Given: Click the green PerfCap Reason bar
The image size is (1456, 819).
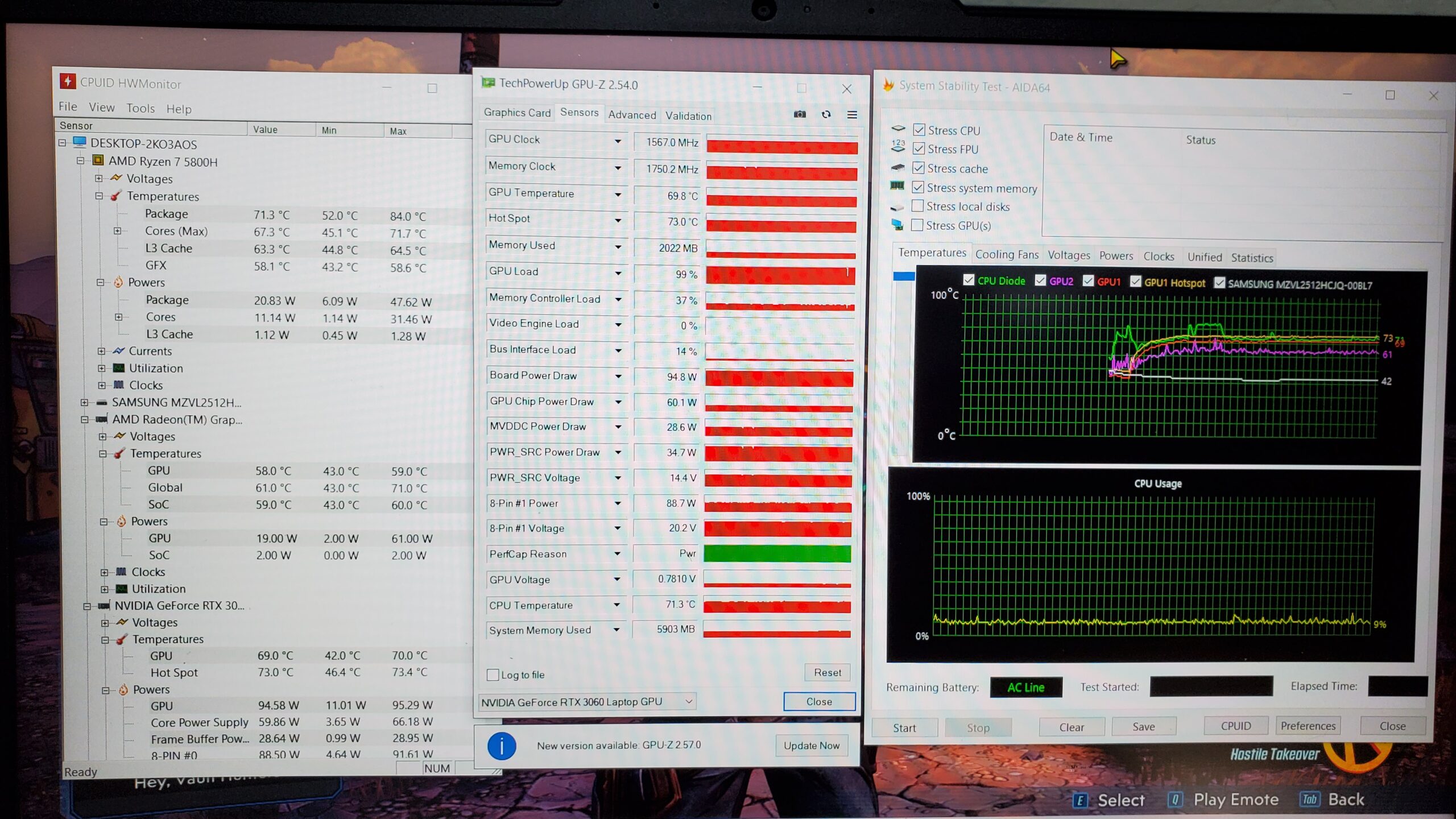Looking at the screenshot, I should click(777, 553).
